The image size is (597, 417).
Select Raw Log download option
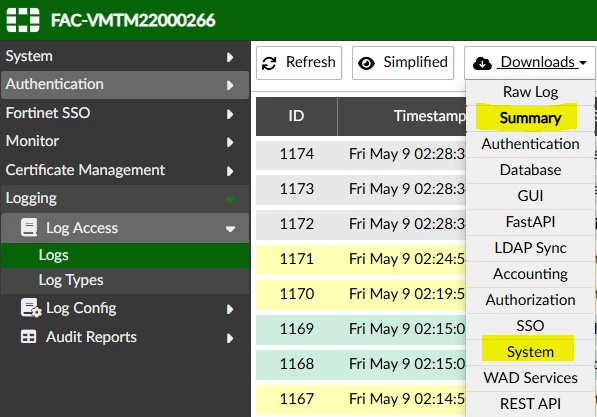[530, 92]
